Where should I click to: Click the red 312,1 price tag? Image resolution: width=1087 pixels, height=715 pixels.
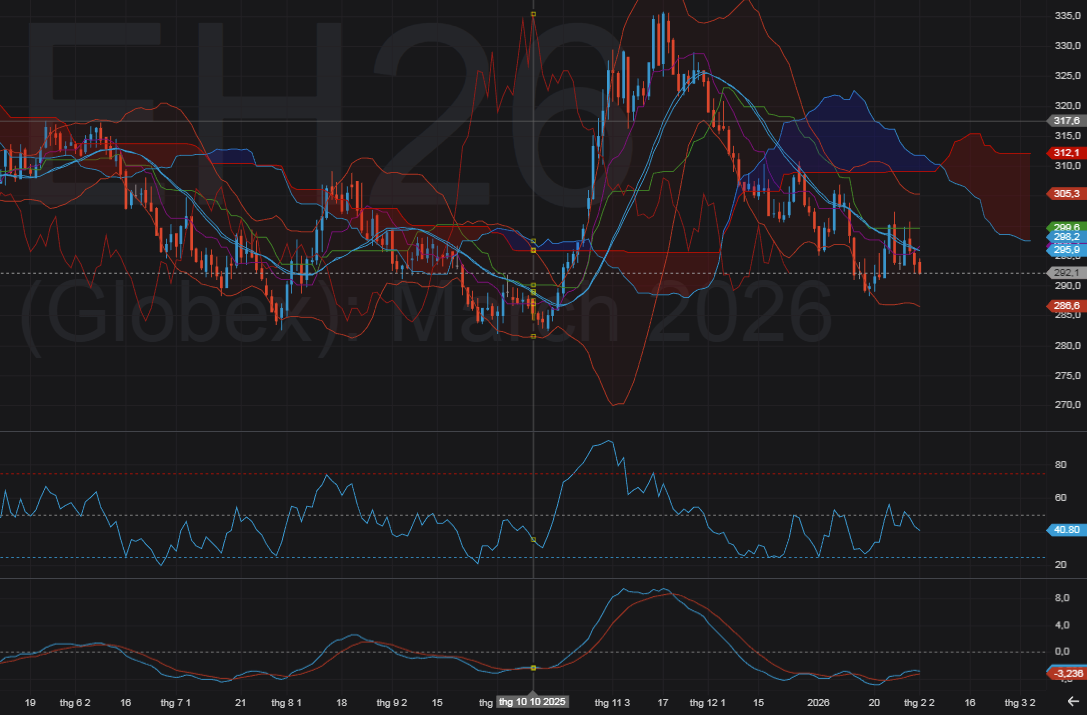pyautogui.click(x=1066, y=152)
